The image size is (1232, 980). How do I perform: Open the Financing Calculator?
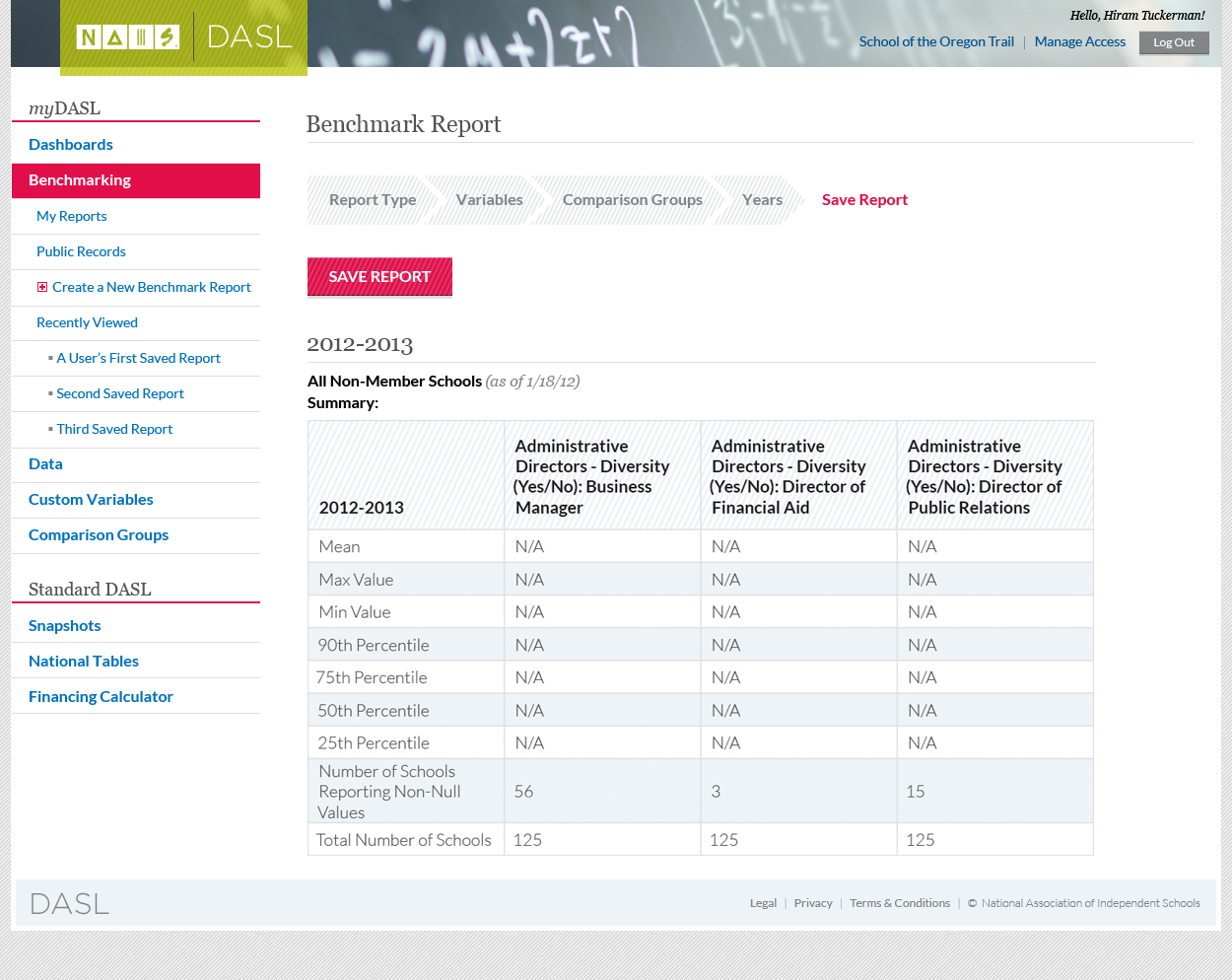(x=101, y=697)
